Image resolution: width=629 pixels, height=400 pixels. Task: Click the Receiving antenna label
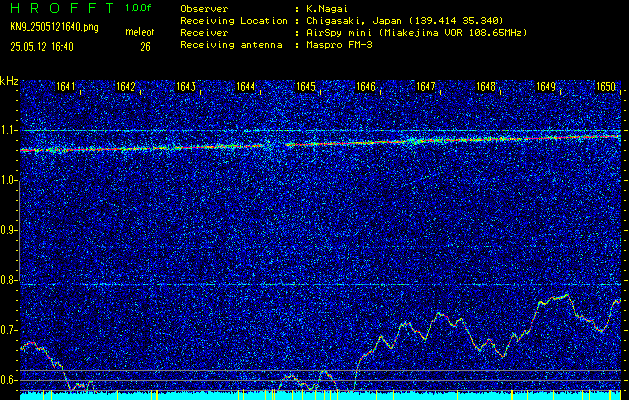coord(231,45)
